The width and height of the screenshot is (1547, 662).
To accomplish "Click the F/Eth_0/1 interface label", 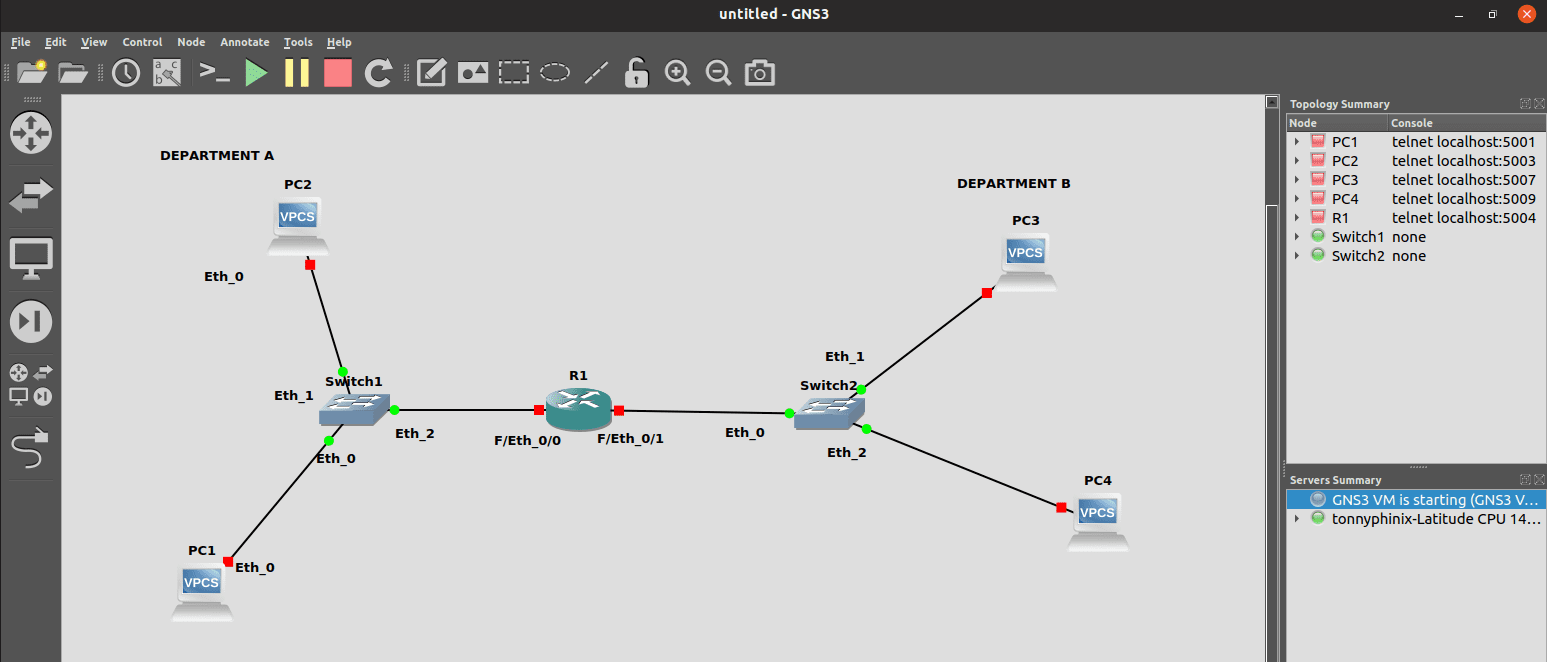I will coord(631,438).
